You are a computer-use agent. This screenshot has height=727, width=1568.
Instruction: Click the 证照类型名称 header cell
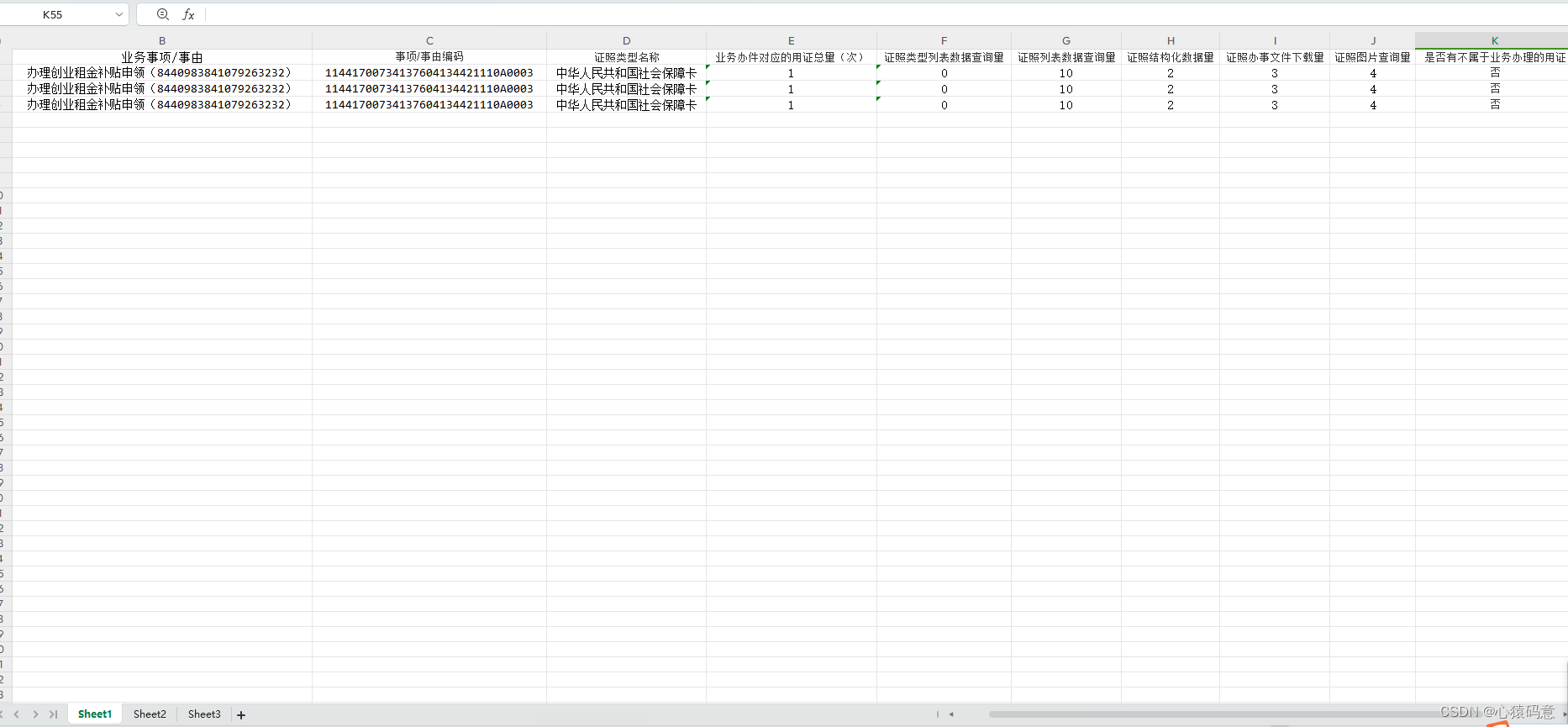pyautogui.click(x=626, y=57)
